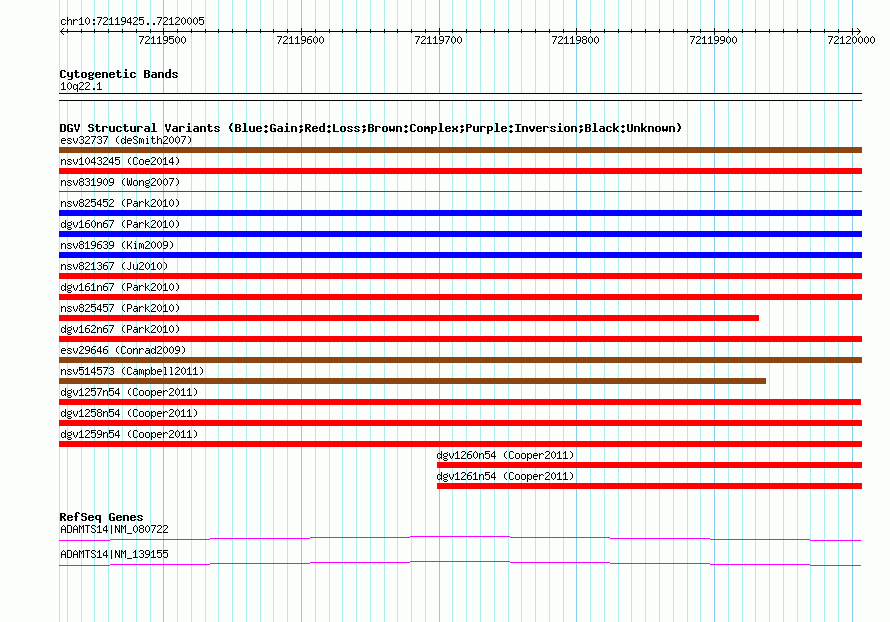Select the red dgv1260n54 loss bar
This screenshot has height=622, width=890.
click(x=649, y=465)
